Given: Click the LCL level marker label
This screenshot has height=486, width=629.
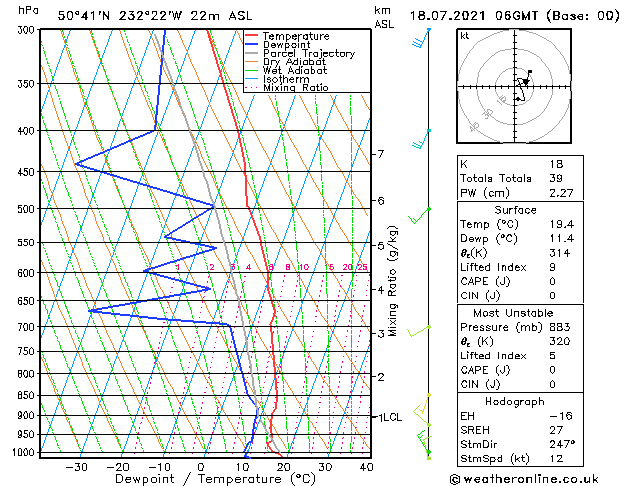Looking at the screenshot, I should (x=391, y=417).
